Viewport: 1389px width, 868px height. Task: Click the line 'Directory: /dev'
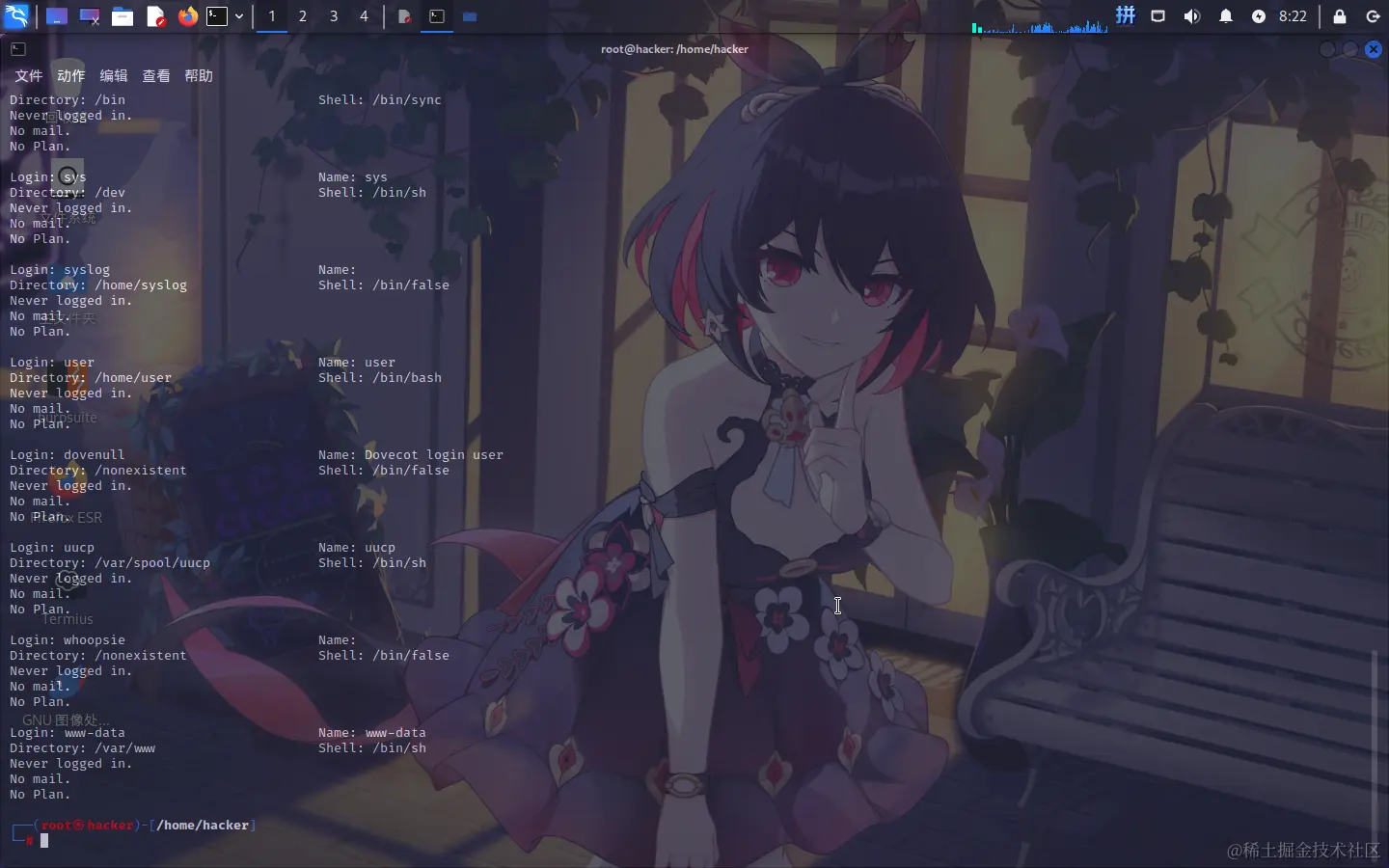point(68,193)
